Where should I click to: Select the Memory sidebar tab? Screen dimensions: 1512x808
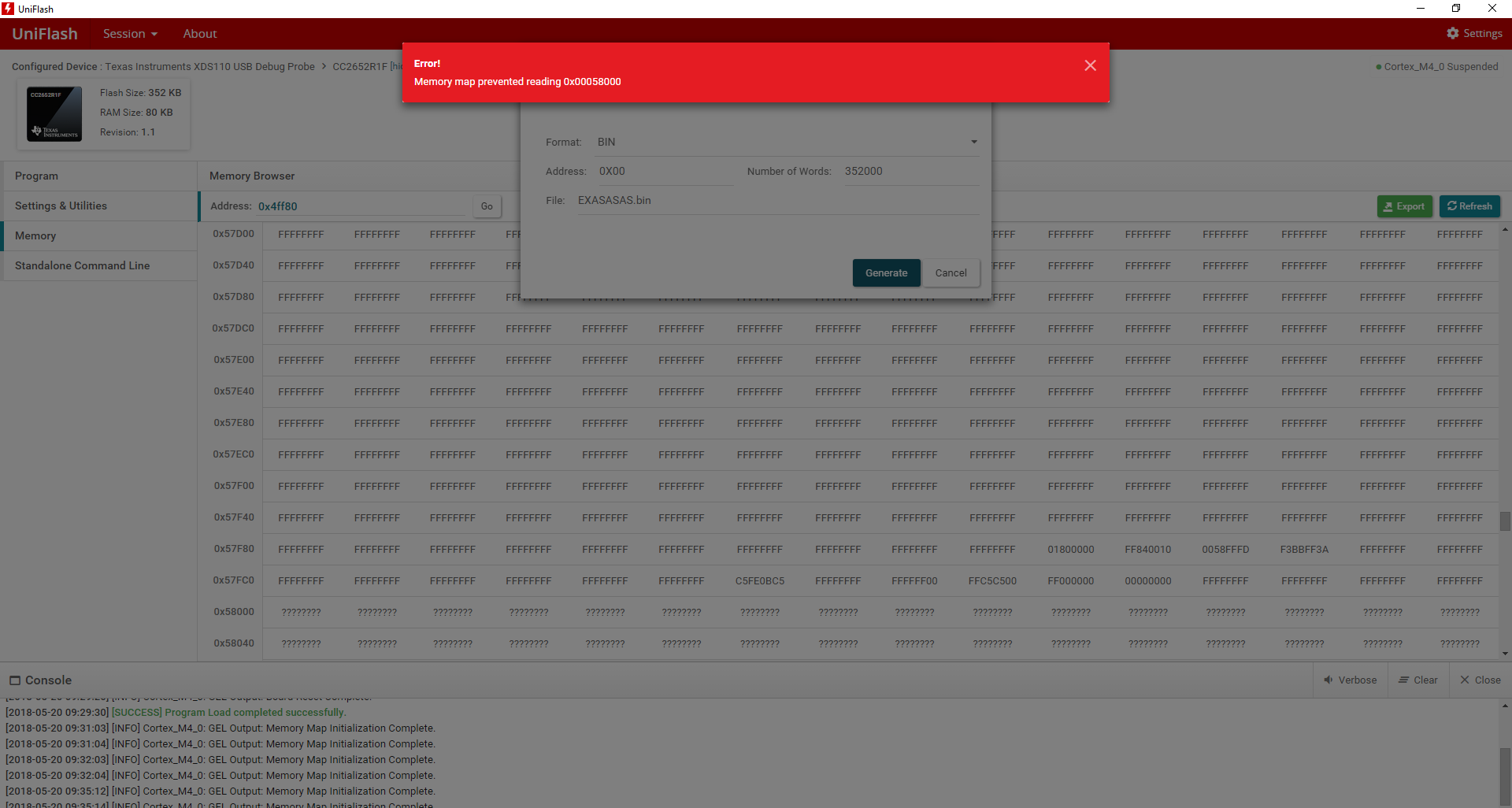point(98,235)
